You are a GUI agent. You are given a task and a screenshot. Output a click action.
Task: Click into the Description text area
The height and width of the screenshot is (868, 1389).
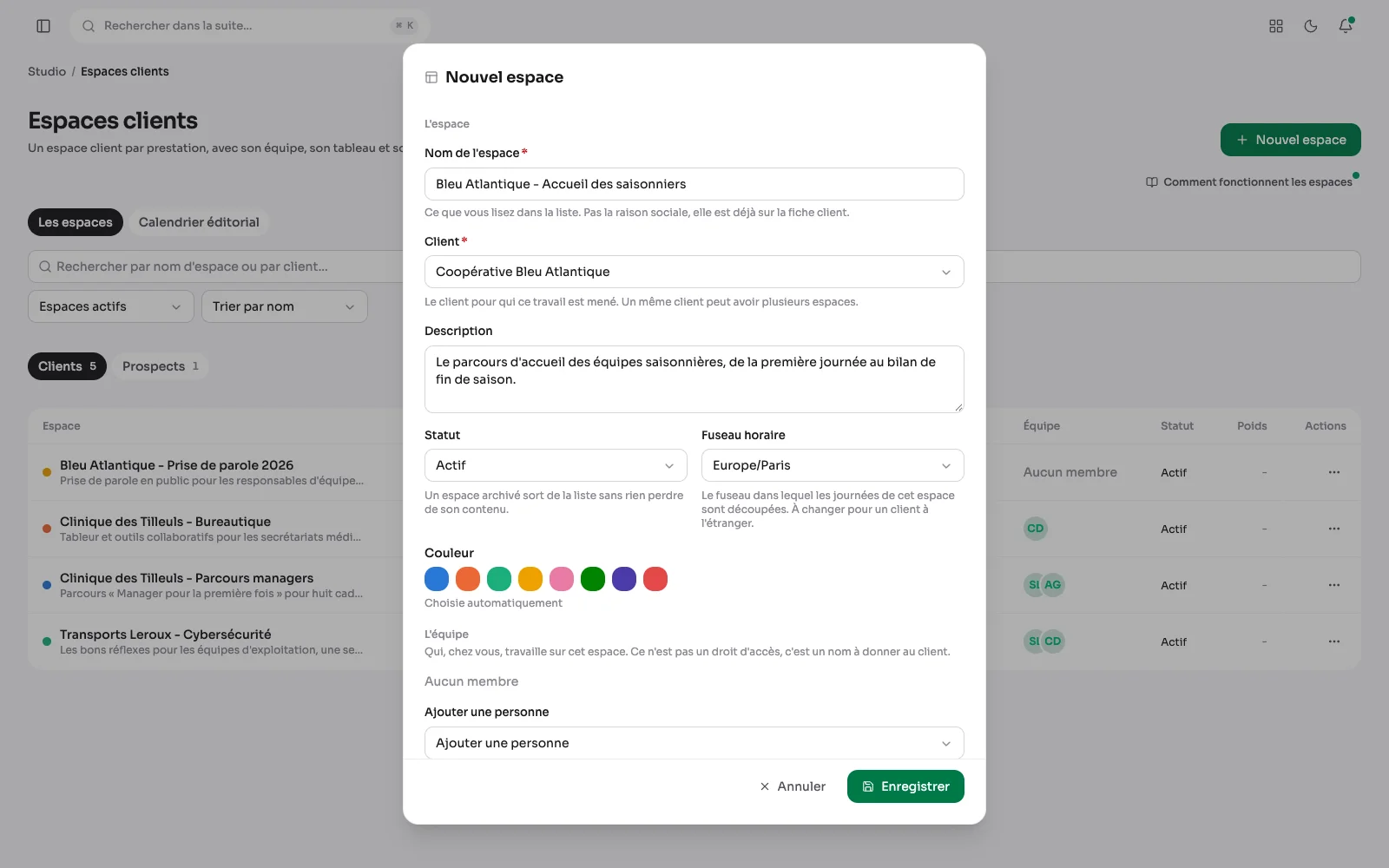click(x=694, y=379)
